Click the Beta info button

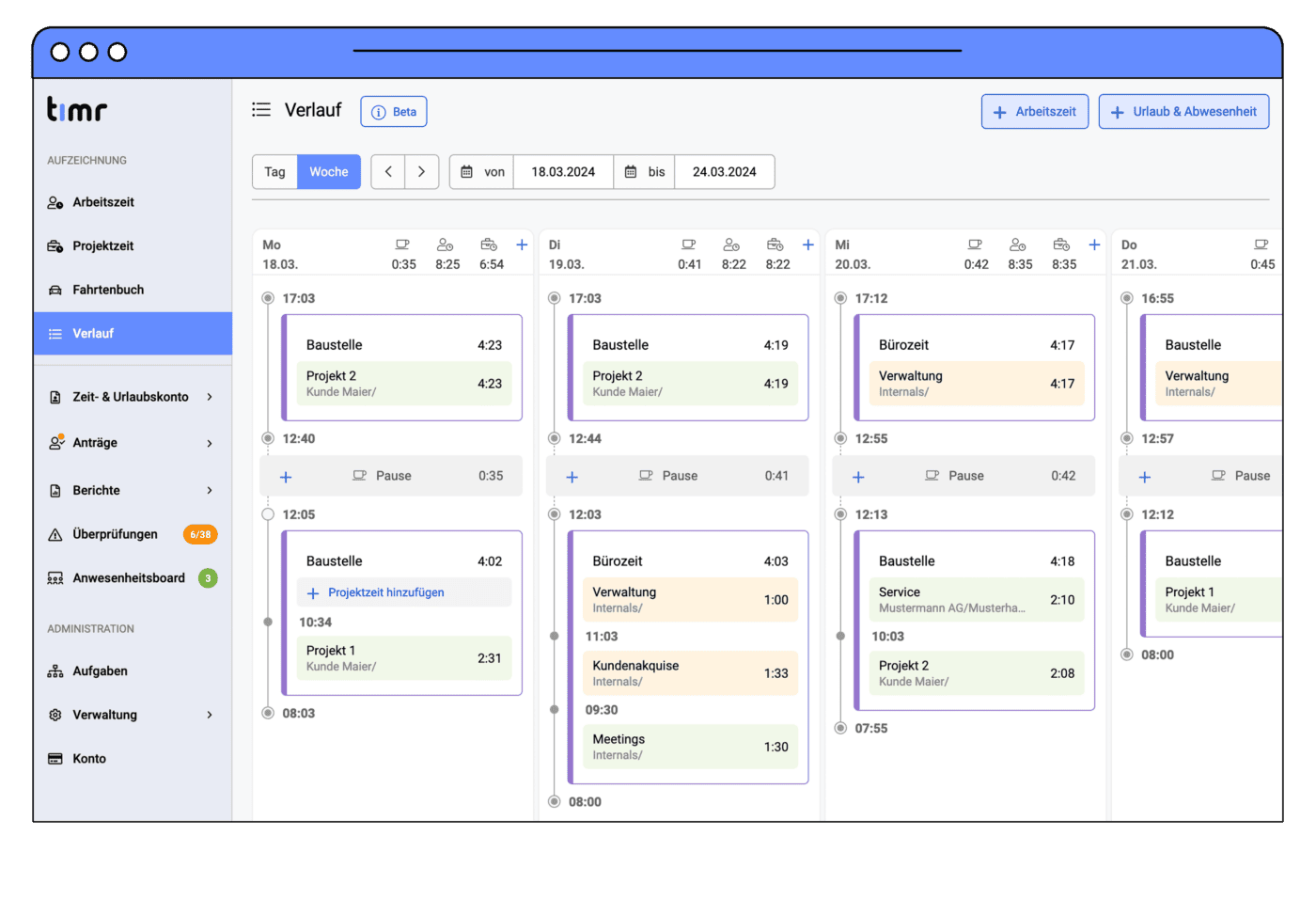pos(394,112)
